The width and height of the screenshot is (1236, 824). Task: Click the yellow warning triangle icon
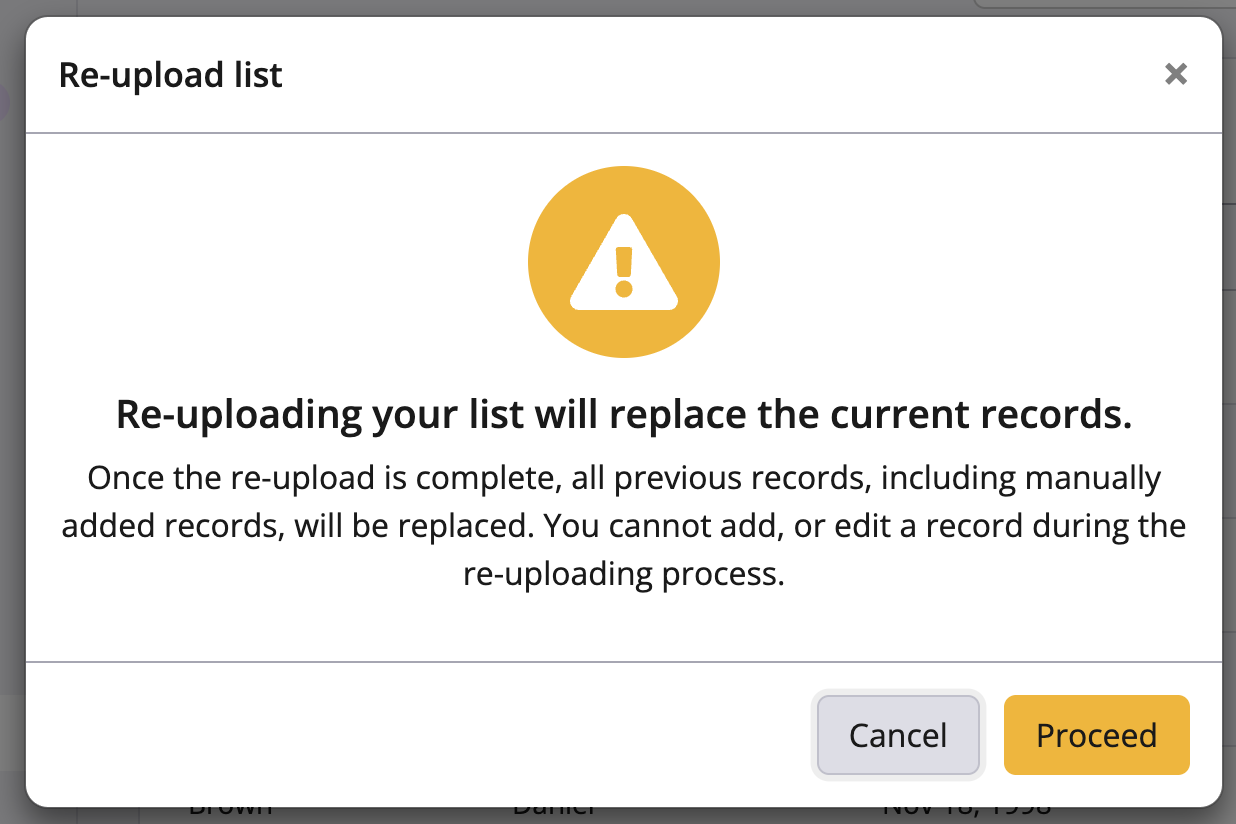624,262
